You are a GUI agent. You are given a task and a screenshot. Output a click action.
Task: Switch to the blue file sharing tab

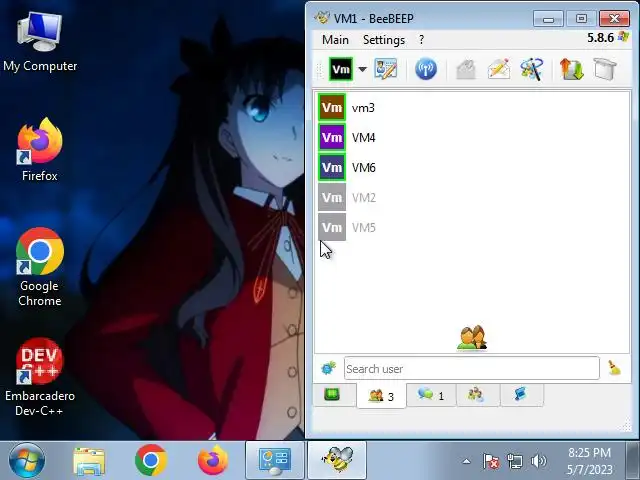521,395
